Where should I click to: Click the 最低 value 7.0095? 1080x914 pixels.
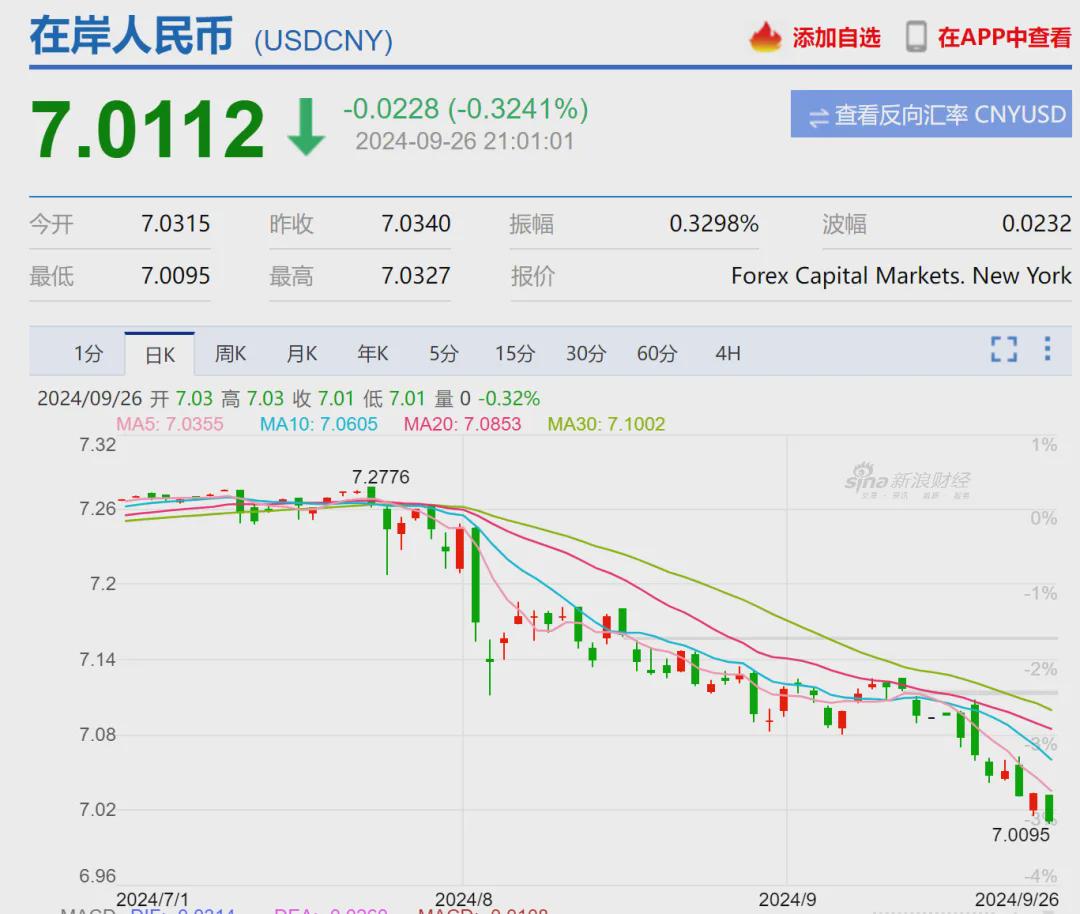click(176, 276)
